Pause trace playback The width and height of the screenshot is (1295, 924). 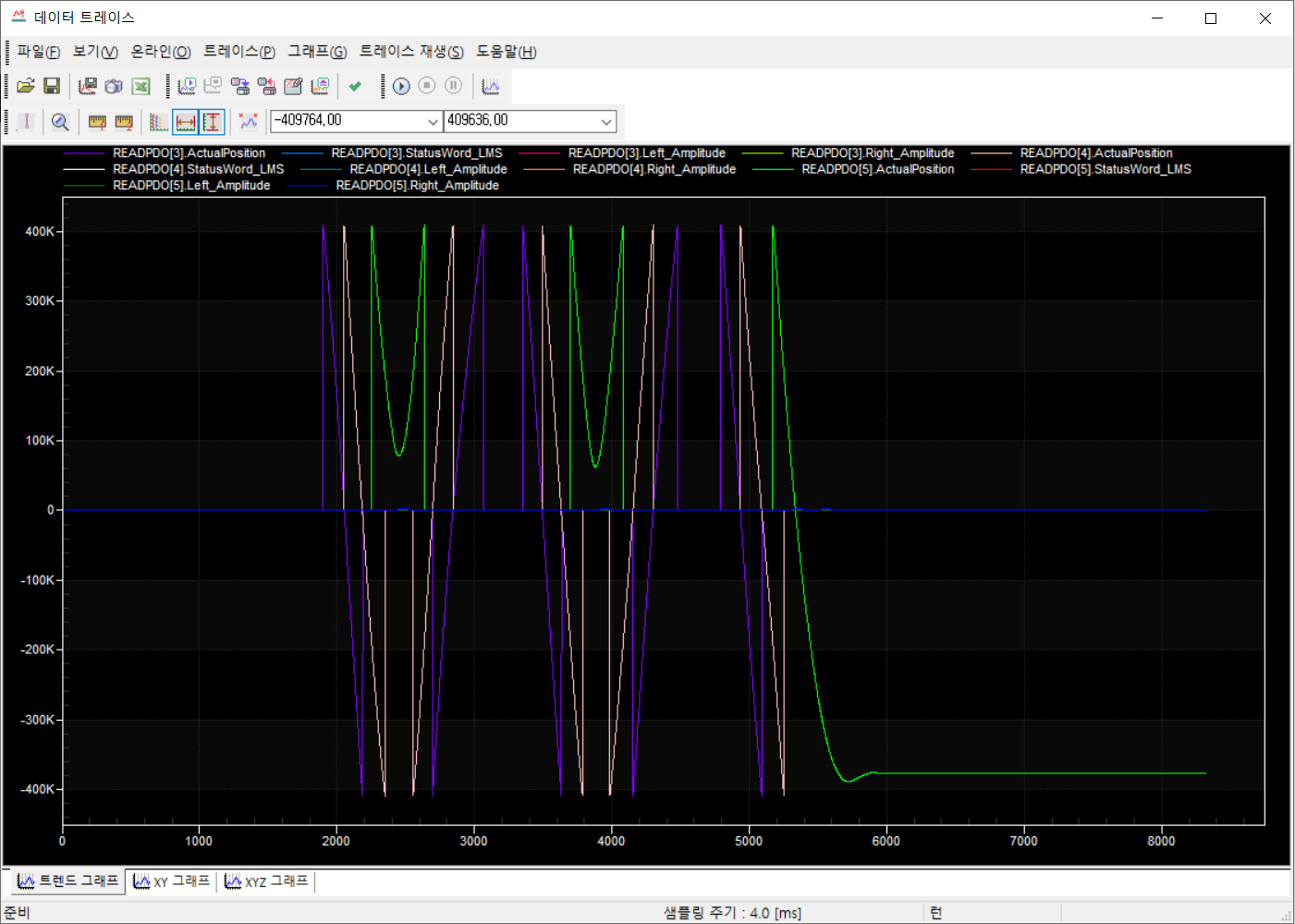[454, 86]
